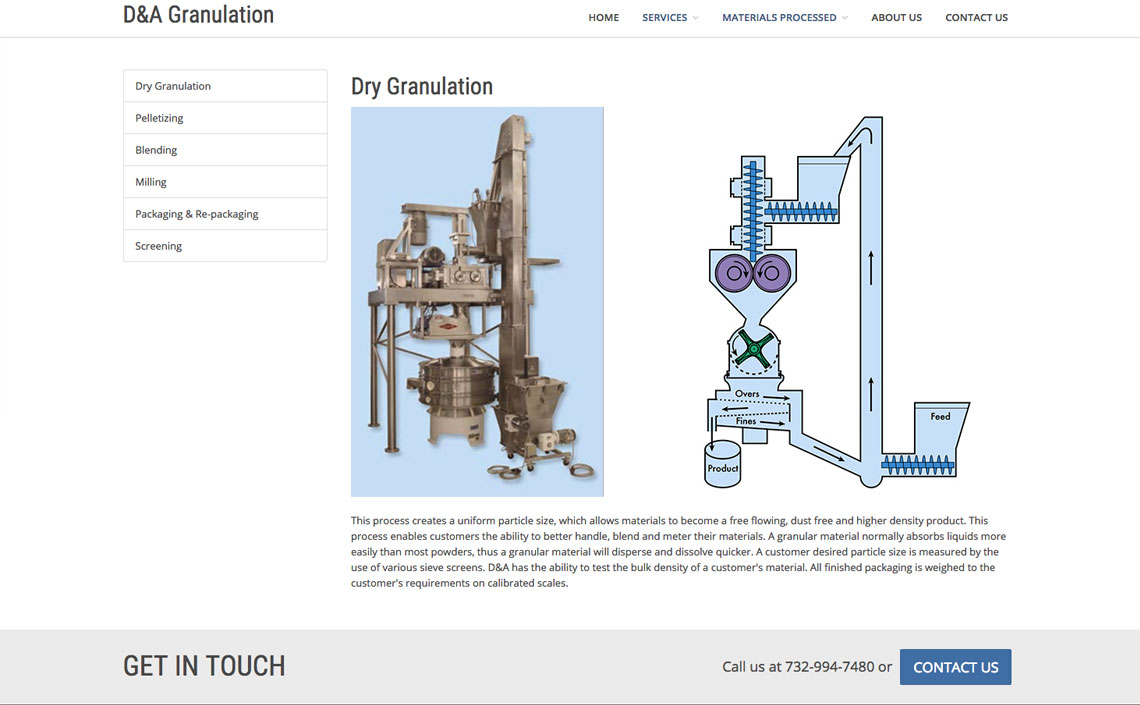Image resolution: width=1140 pixels, height=705 pixels.
Task: Click the D&A Granulation site logo
Action: pyautogui.click(x=198, y=15)
